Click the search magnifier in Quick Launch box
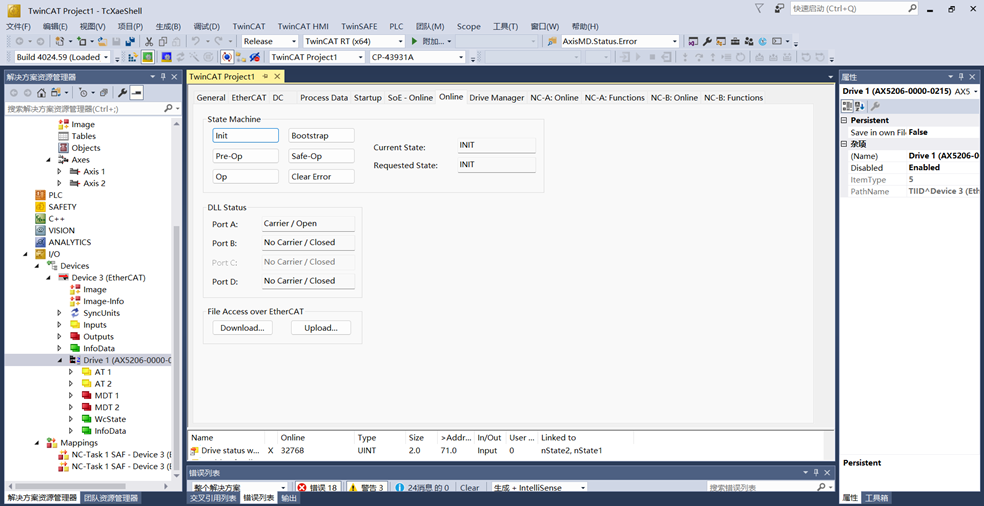The image size is (984, 506). click(x=912, y=9)
